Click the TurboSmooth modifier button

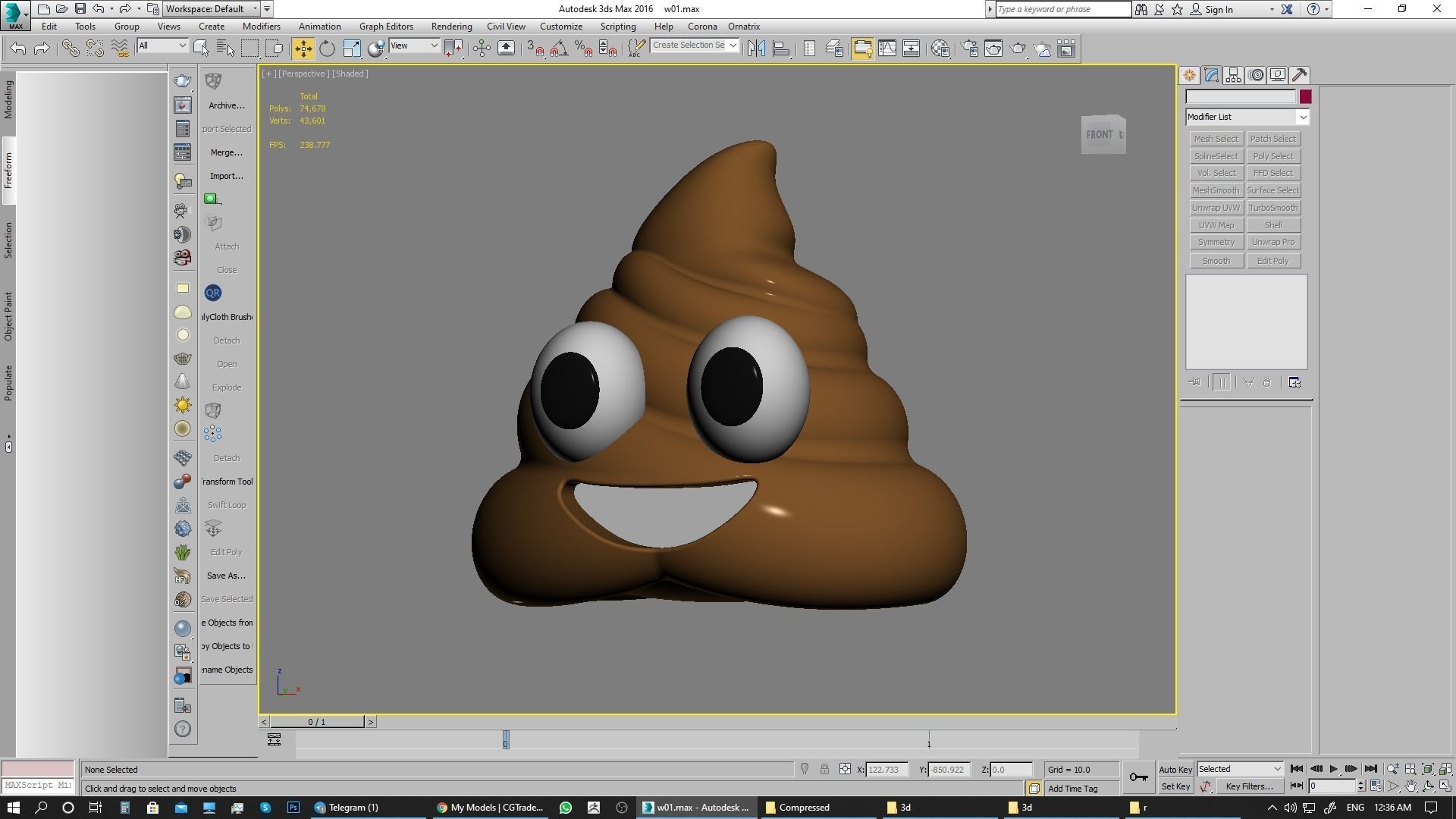[1273, 208]
